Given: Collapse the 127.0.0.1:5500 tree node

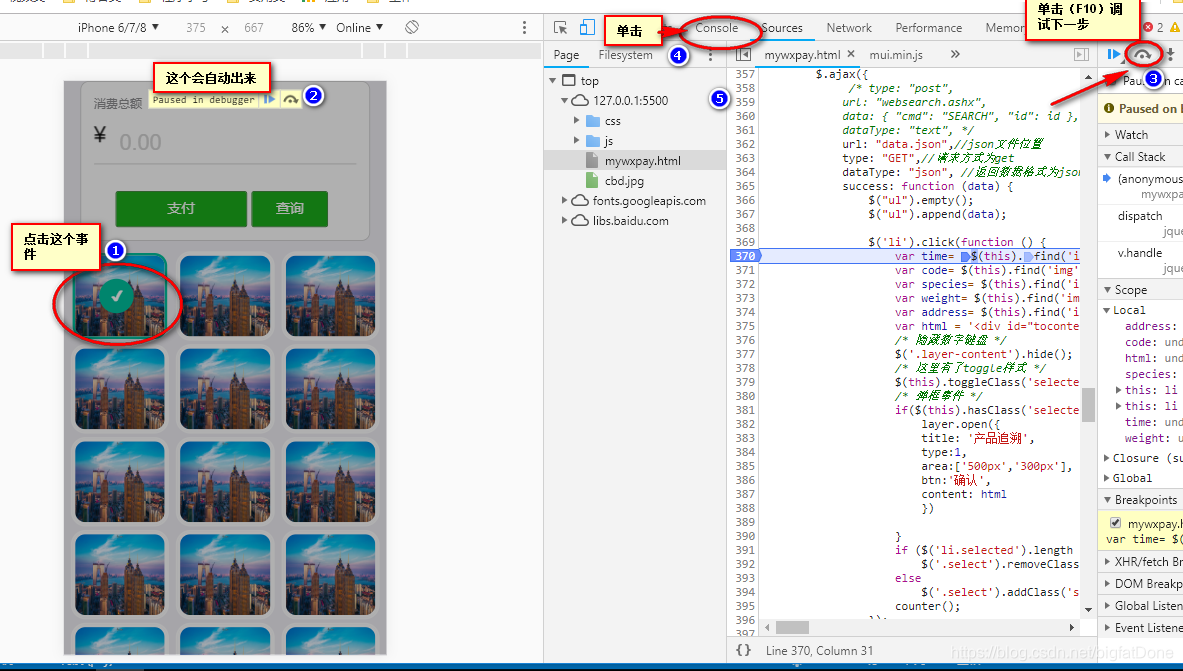Looking at the screenshot, I should pos(564,100).
